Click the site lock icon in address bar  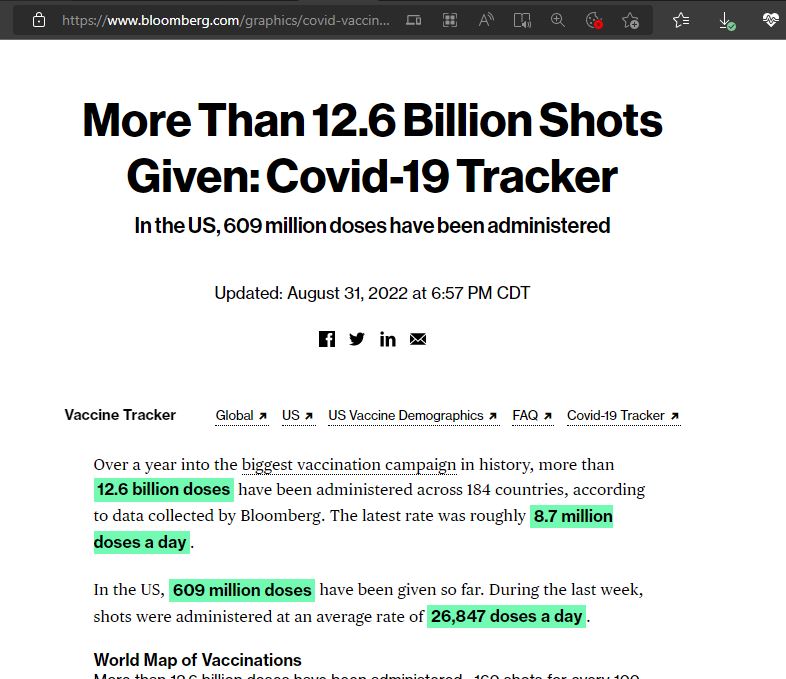pos(39,20)
